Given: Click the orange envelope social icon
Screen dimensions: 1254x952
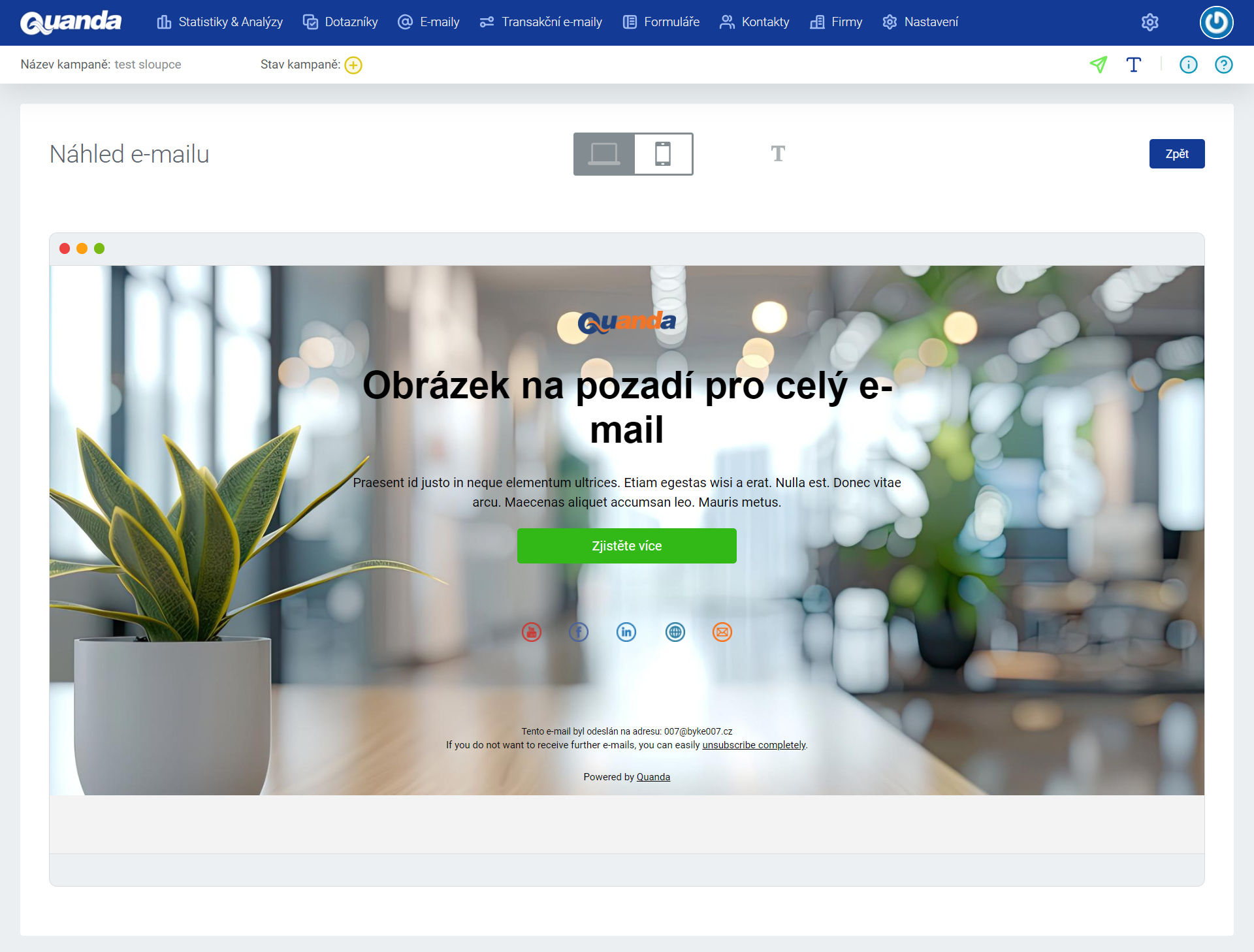Looking at the screenshot, I should point(722,632).
